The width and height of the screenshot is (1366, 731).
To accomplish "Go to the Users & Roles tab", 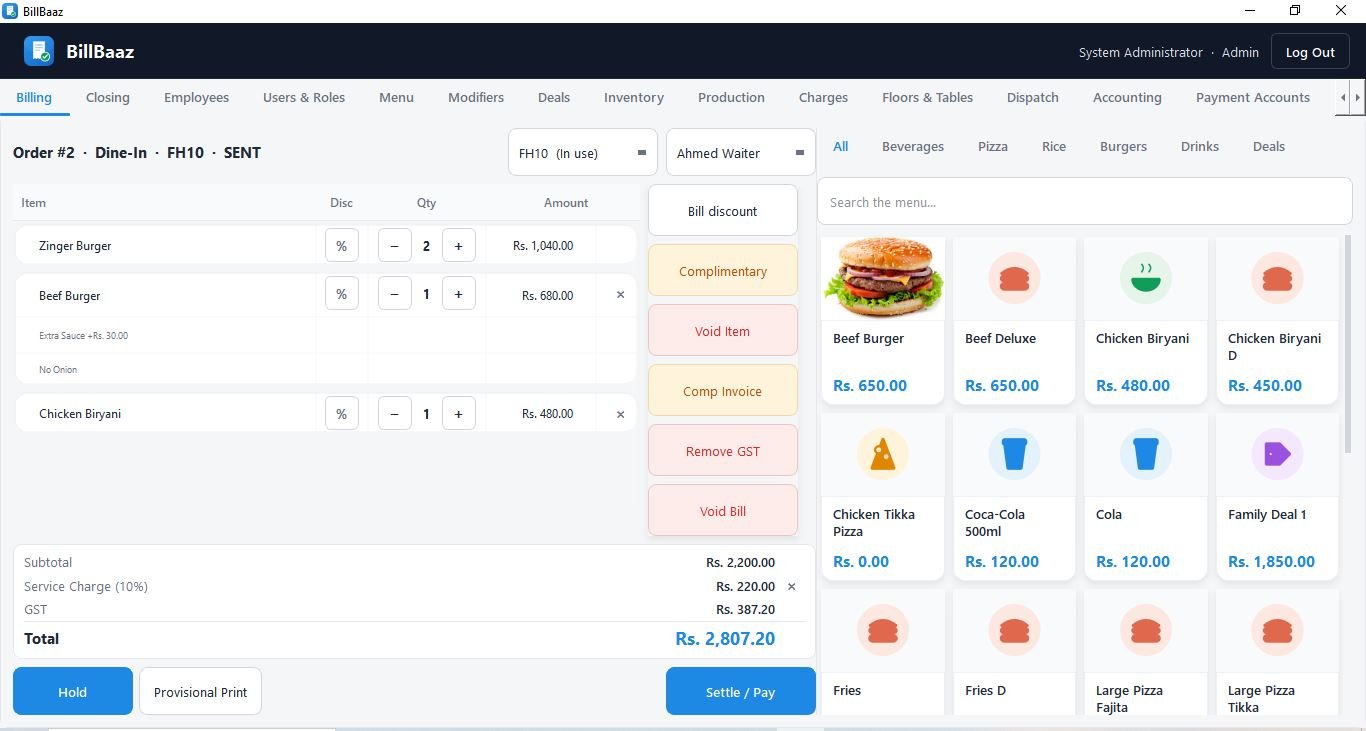I will point(304,97).
